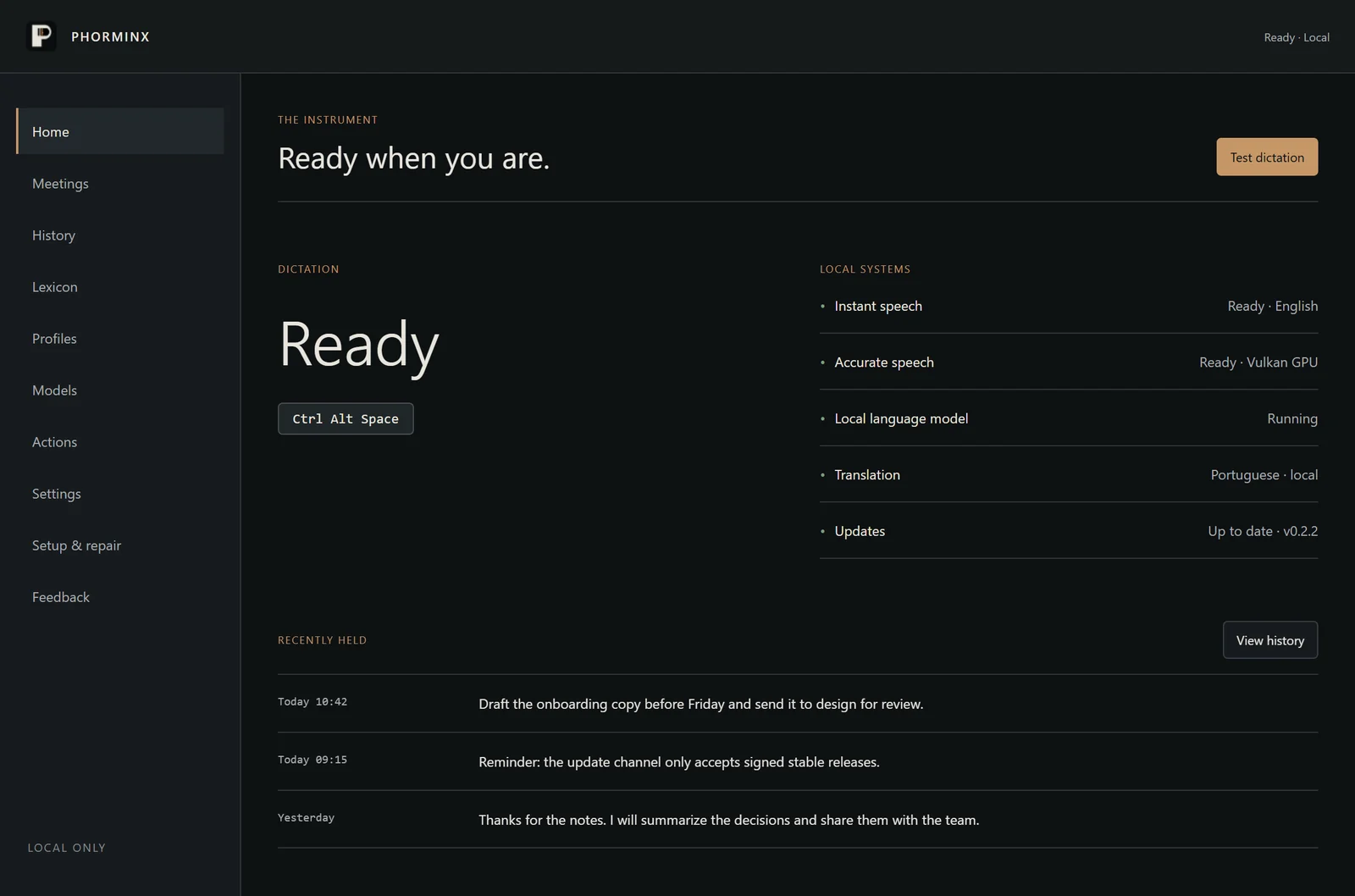Click the Local language model row
Screen dimensions: 1355x896
(1069, 418)
